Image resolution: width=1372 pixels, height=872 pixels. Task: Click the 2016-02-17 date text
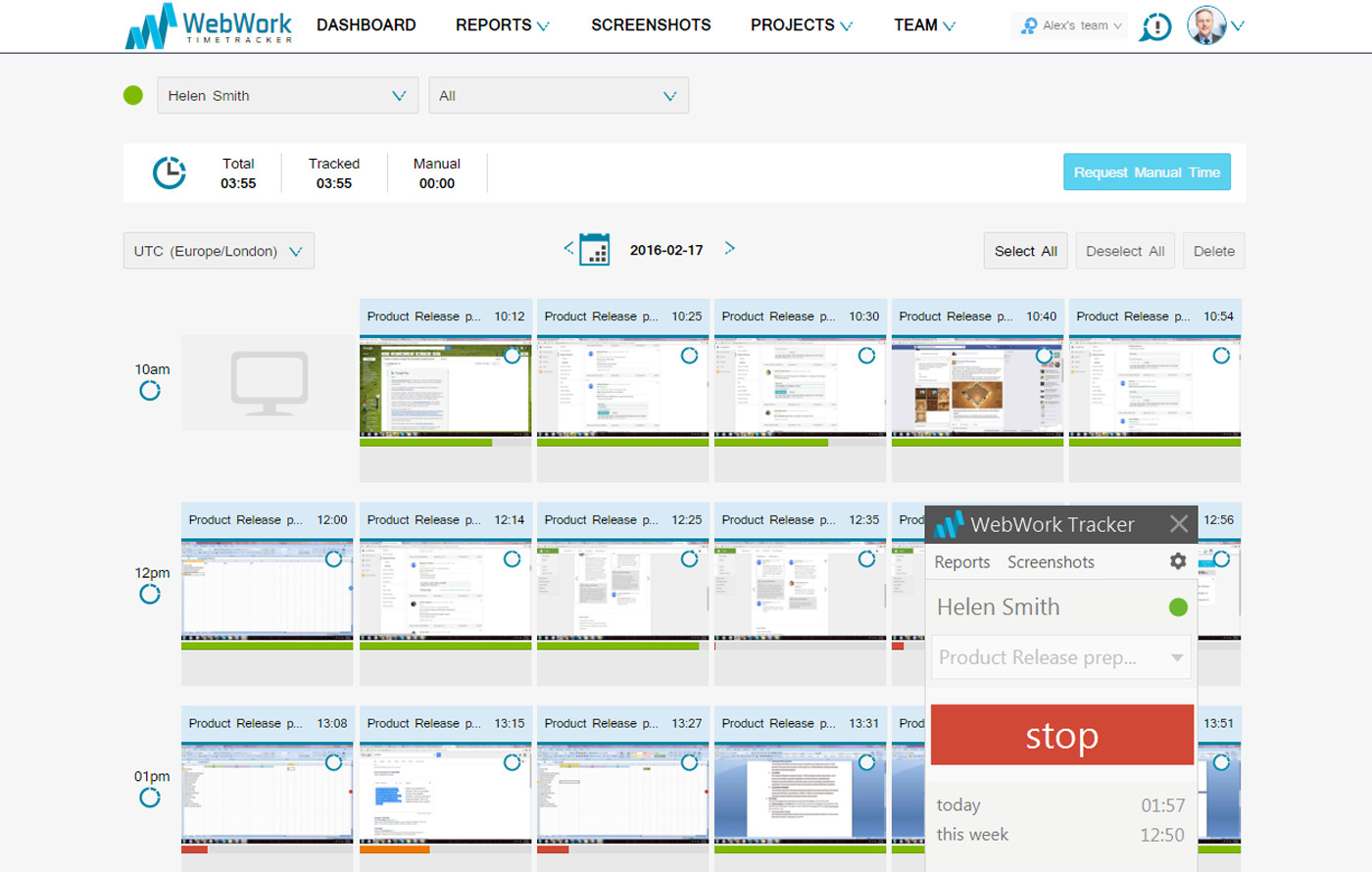[666, 250]
